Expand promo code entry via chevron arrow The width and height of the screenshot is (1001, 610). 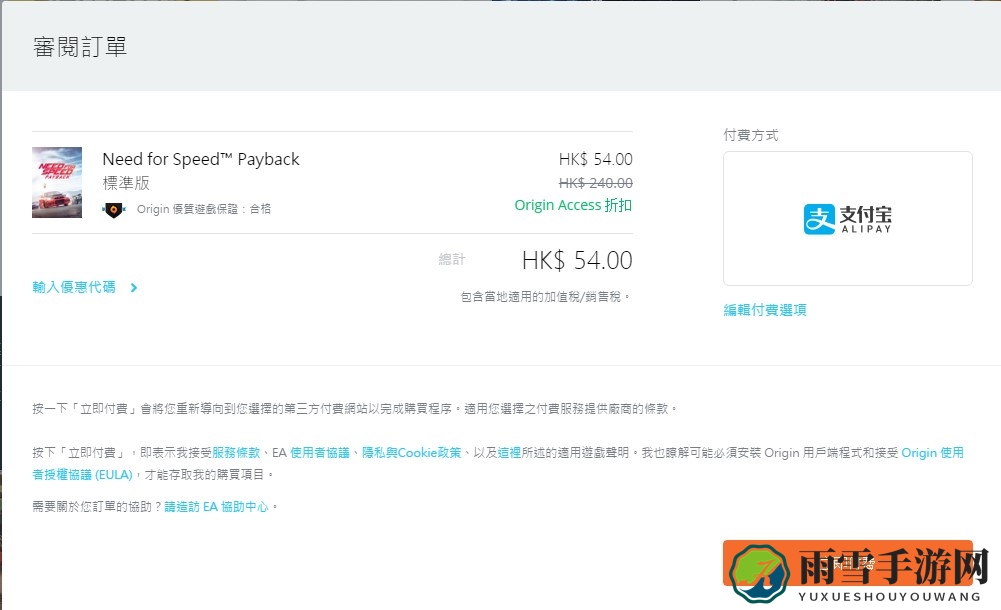pyautogui.click(x=133, y=288)
